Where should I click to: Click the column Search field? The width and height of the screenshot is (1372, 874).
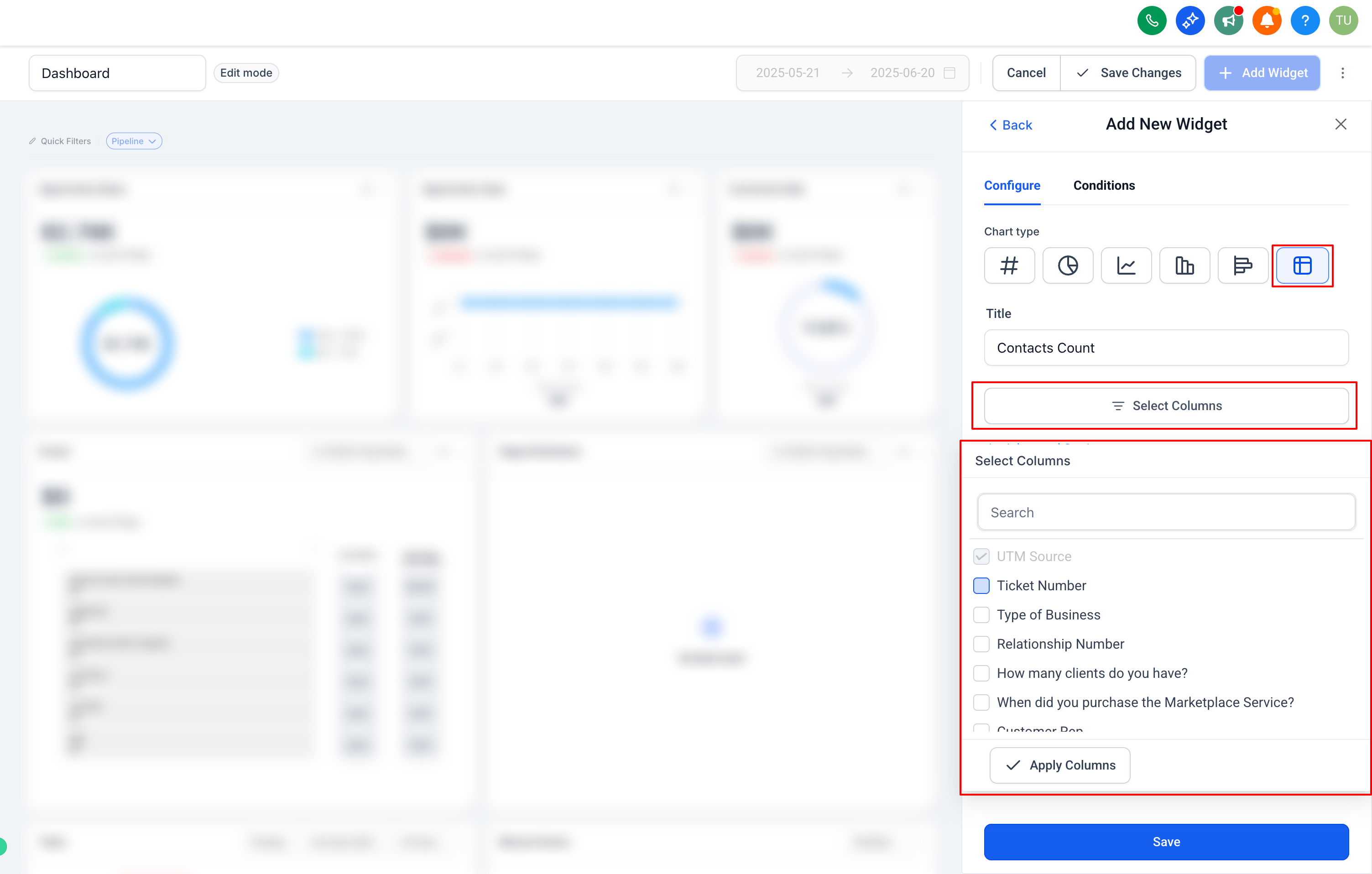click(x=1166, y=512)
